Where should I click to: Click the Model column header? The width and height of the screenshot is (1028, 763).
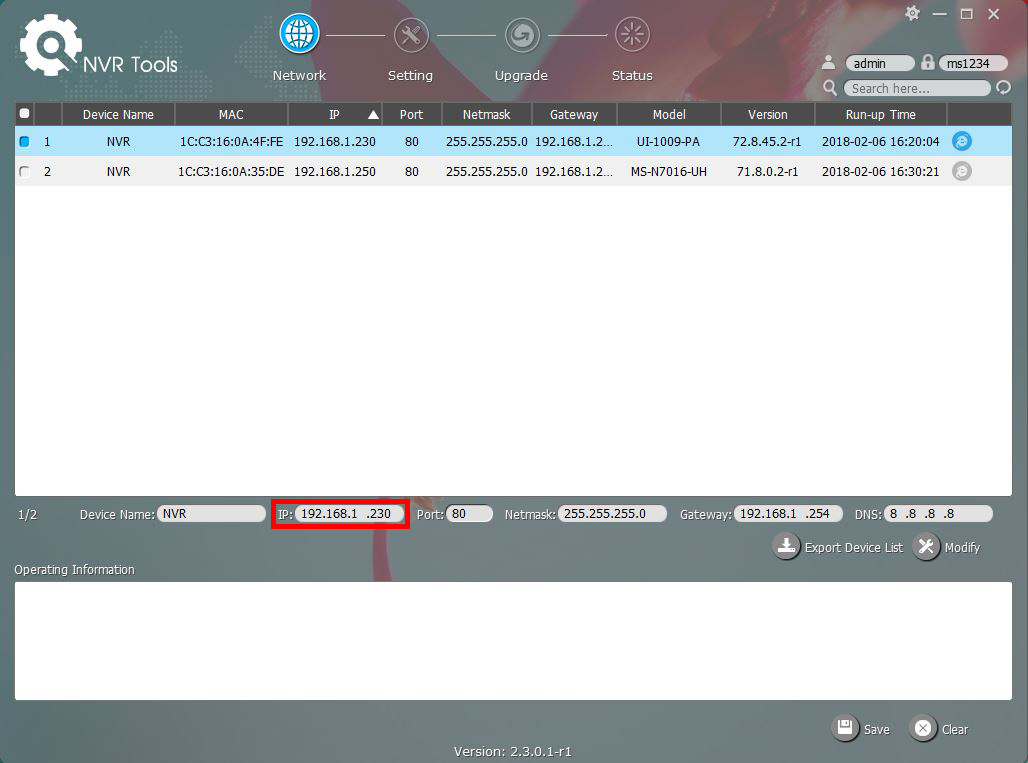pyautogui.click(x=668, y=114)
